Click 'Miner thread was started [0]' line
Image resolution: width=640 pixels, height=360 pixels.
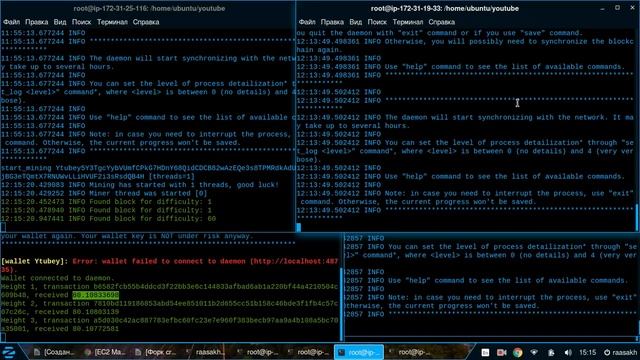pos(104,193)
